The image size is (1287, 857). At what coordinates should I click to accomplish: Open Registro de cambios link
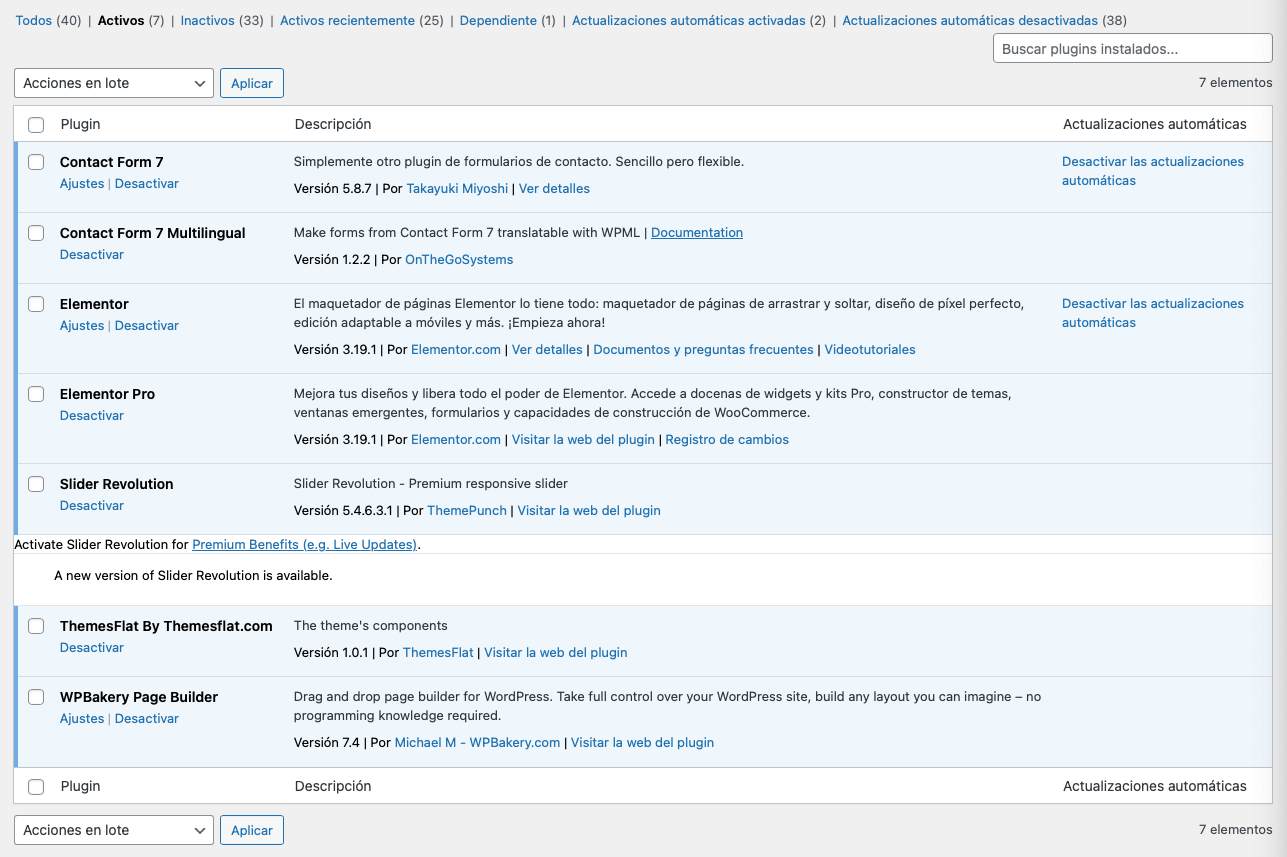tap(727, 440)
